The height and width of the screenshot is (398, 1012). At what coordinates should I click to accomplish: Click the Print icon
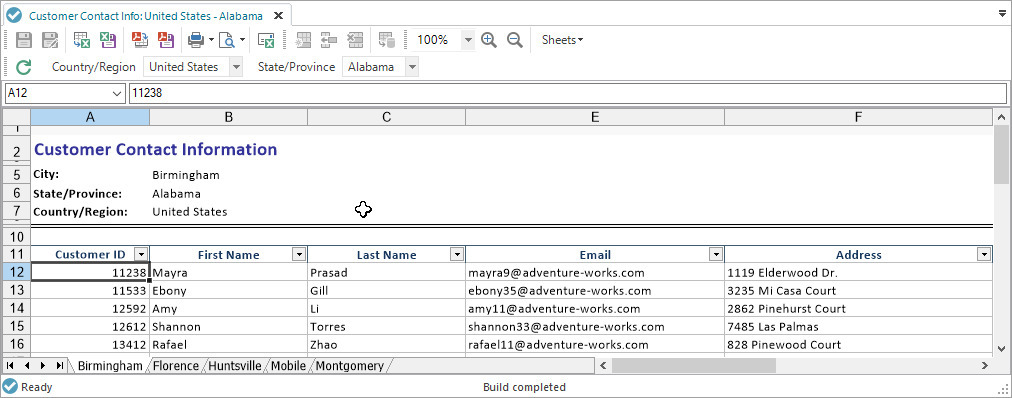coord(196,40)
